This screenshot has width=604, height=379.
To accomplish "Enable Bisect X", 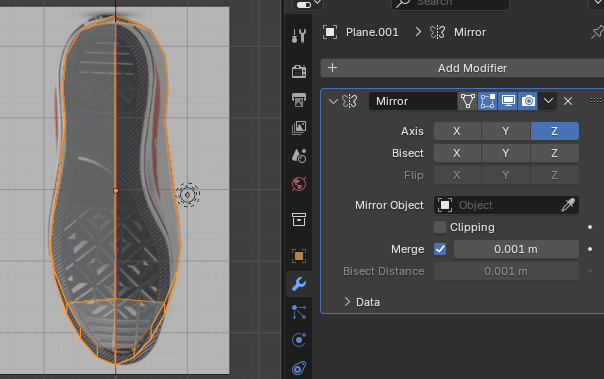I will [457, 153].
